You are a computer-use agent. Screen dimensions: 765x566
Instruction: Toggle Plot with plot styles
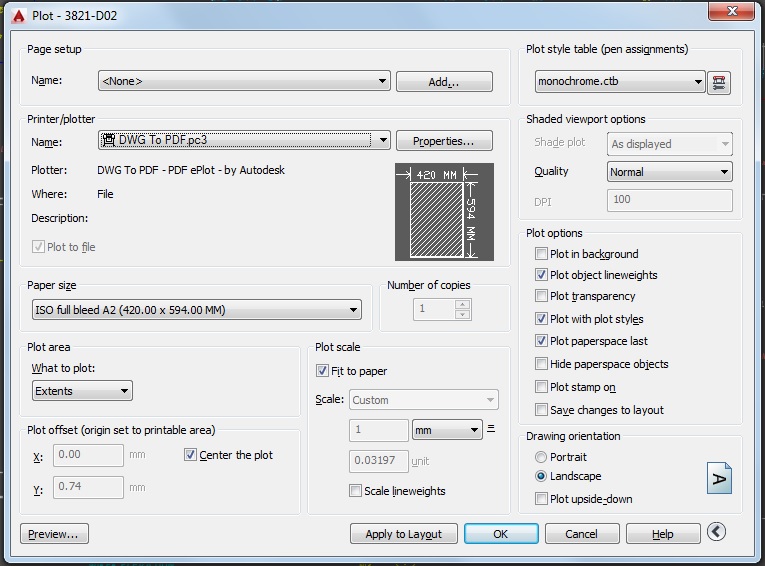click(541, 319)
